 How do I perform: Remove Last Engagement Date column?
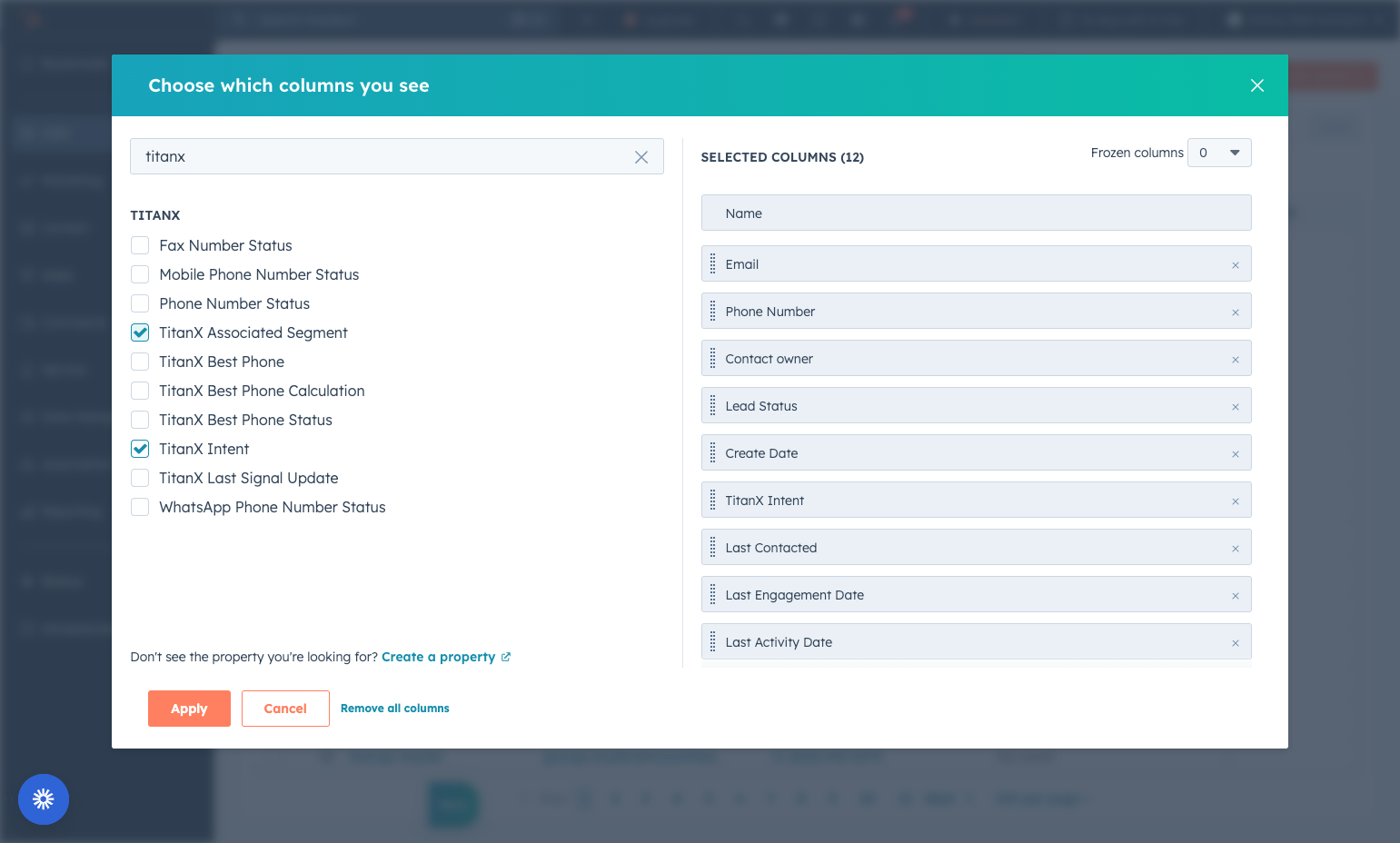pos(1236,596)
